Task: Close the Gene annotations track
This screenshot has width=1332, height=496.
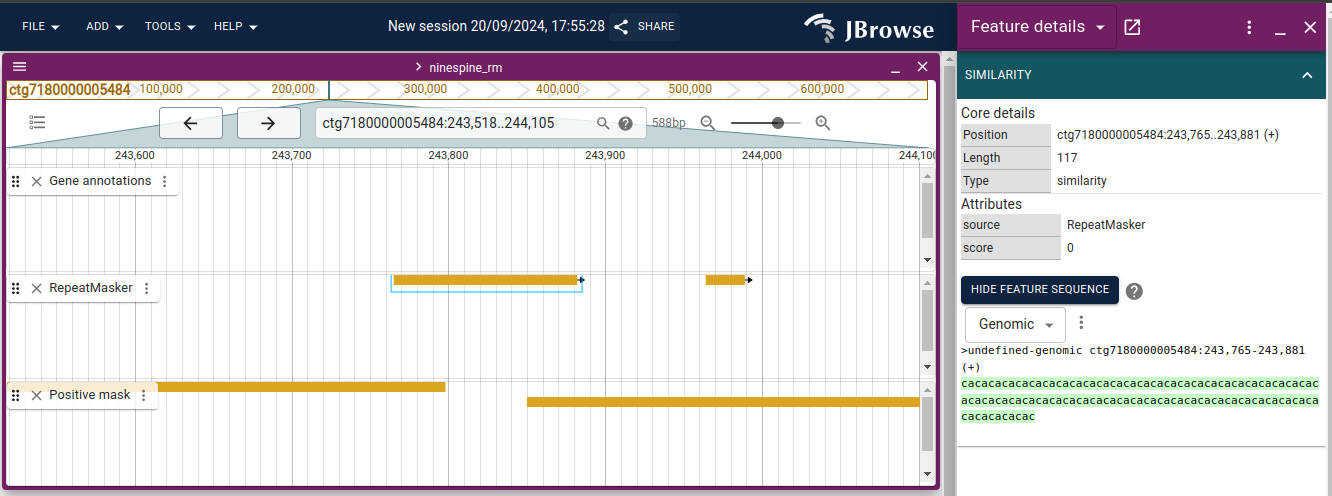Action: (x=36, y=181)
